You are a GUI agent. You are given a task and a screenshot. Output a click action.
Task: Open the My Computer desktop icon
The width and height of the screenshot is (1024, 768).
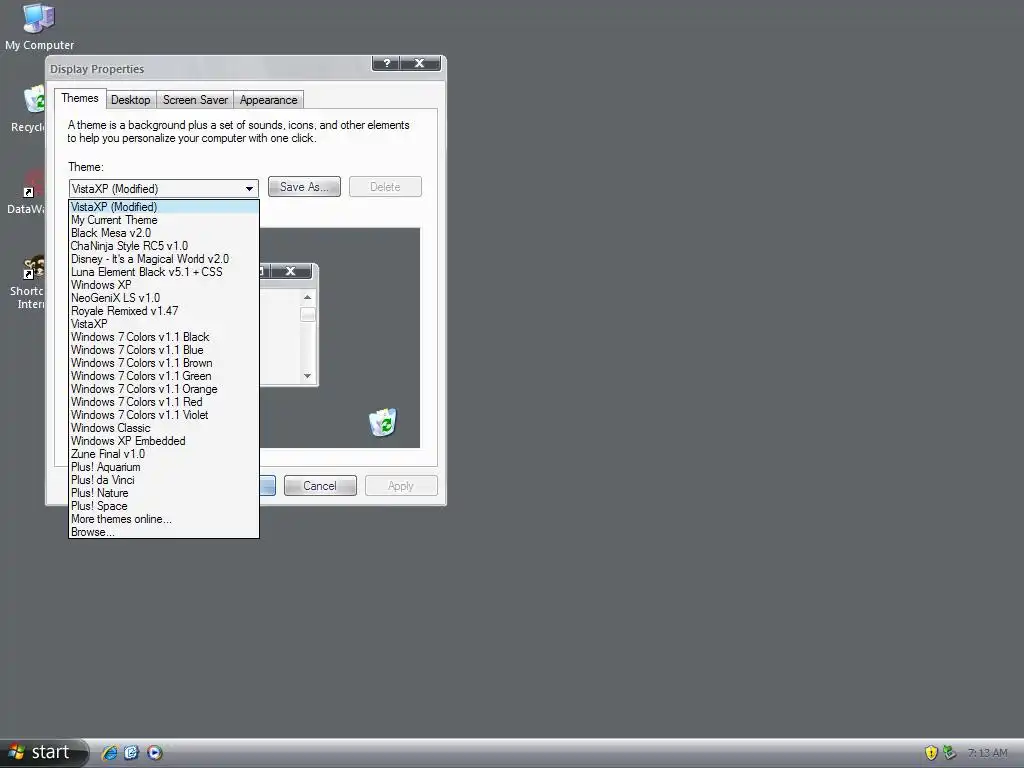coord(39,27)
